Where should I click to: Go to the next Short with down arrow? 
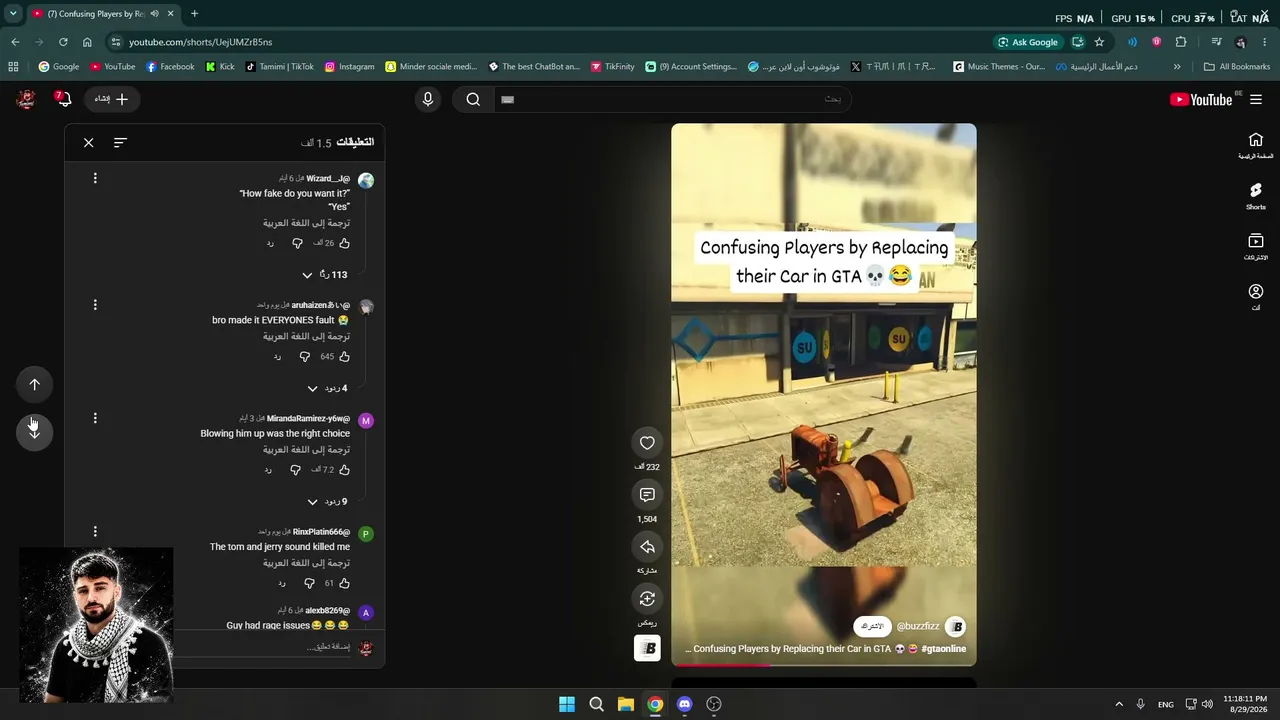click(34, 431)
